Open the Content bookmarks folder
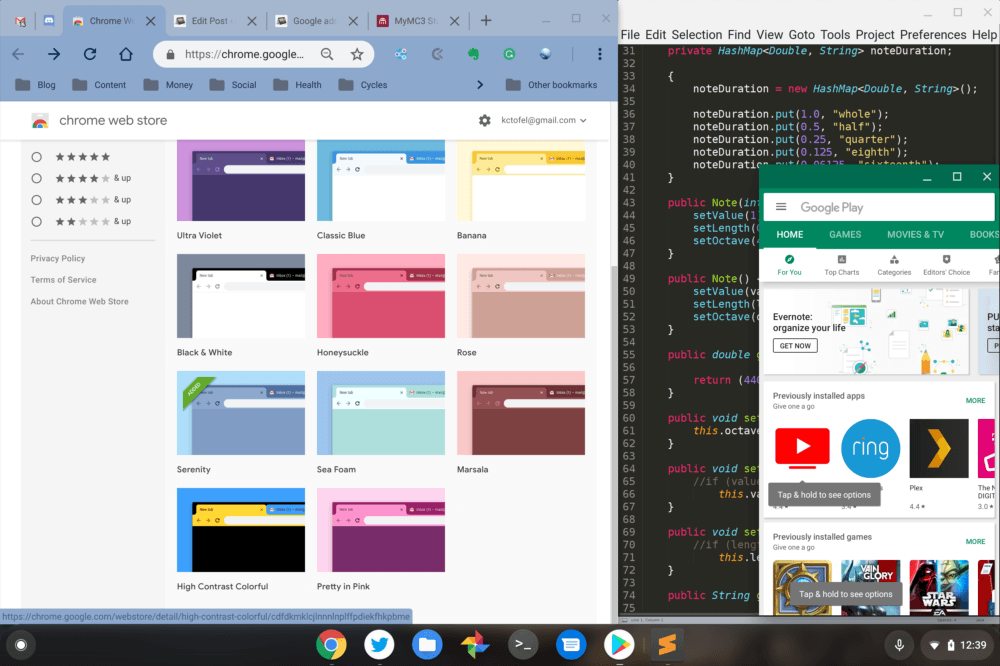This screenshot has height=666, width=1000. [99, 85]
